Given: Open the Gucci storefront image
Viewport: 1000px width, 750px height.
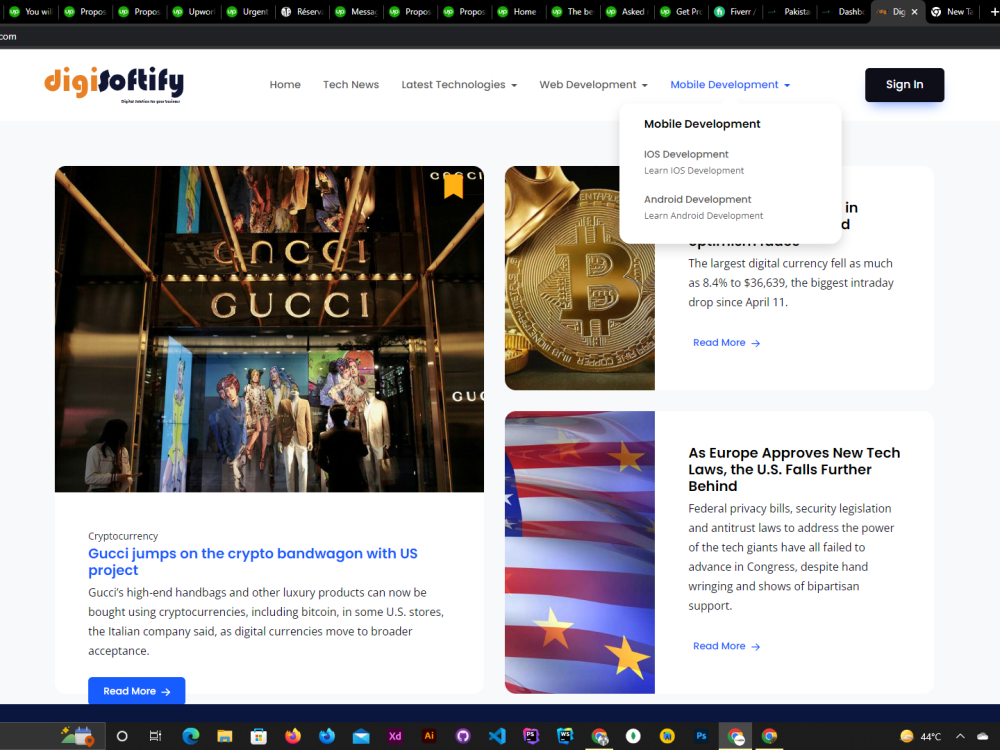Looking at the screenshot, I should click(x=269, y=329).
